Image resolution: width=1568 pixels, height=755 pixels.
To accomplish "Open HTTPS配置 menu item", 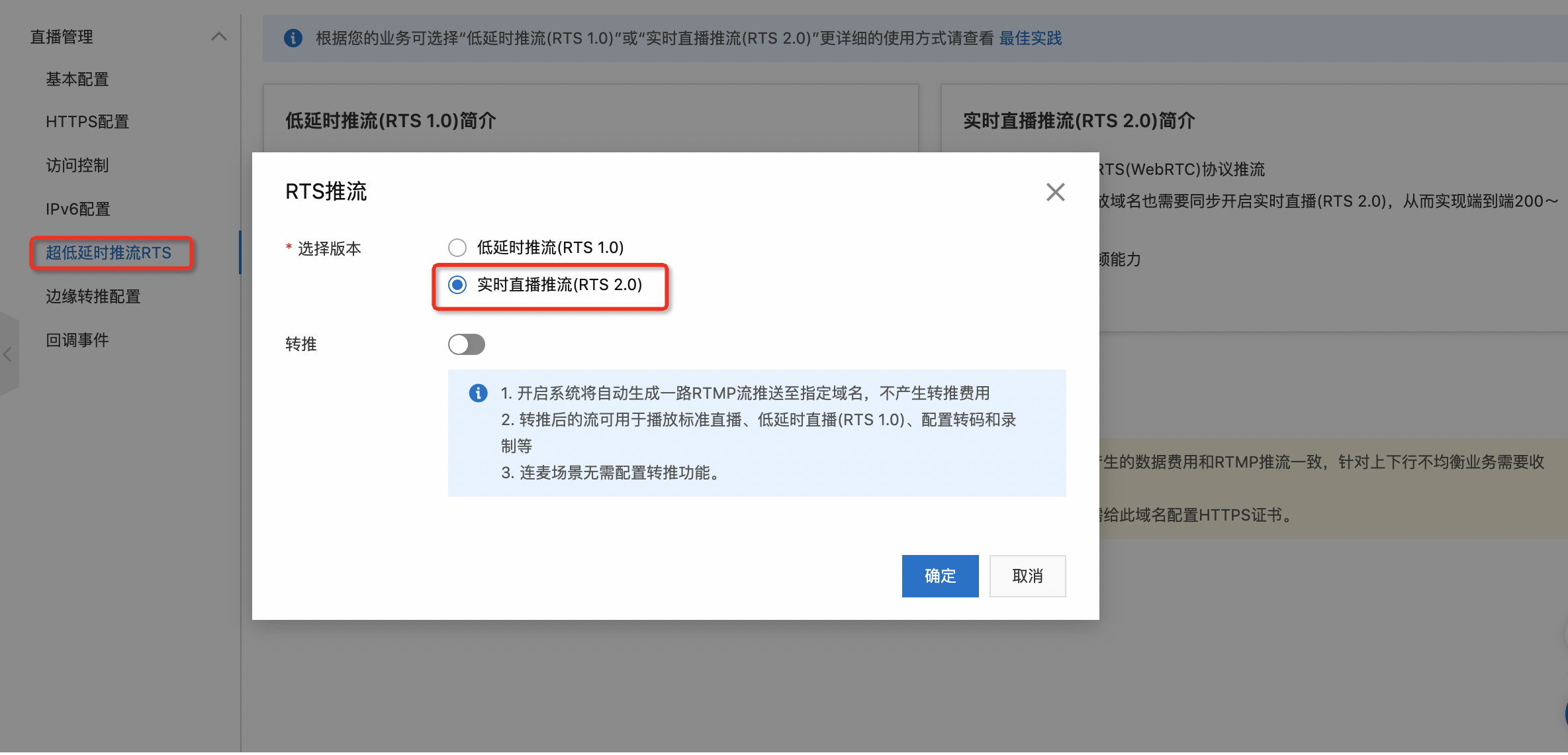I will (x=87, y=122).
